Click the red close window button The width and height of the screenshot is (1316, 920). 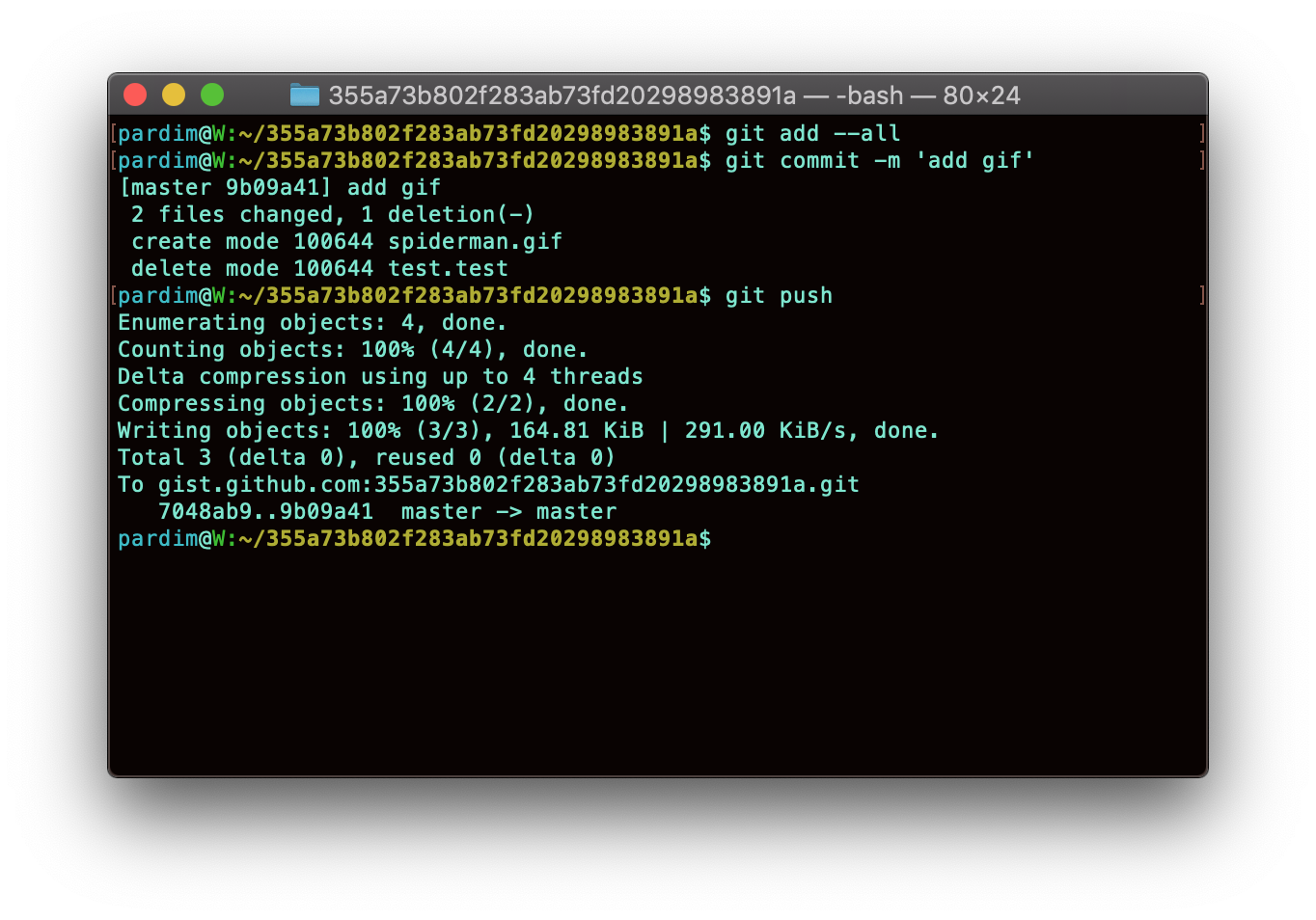[x=135, y=95]
